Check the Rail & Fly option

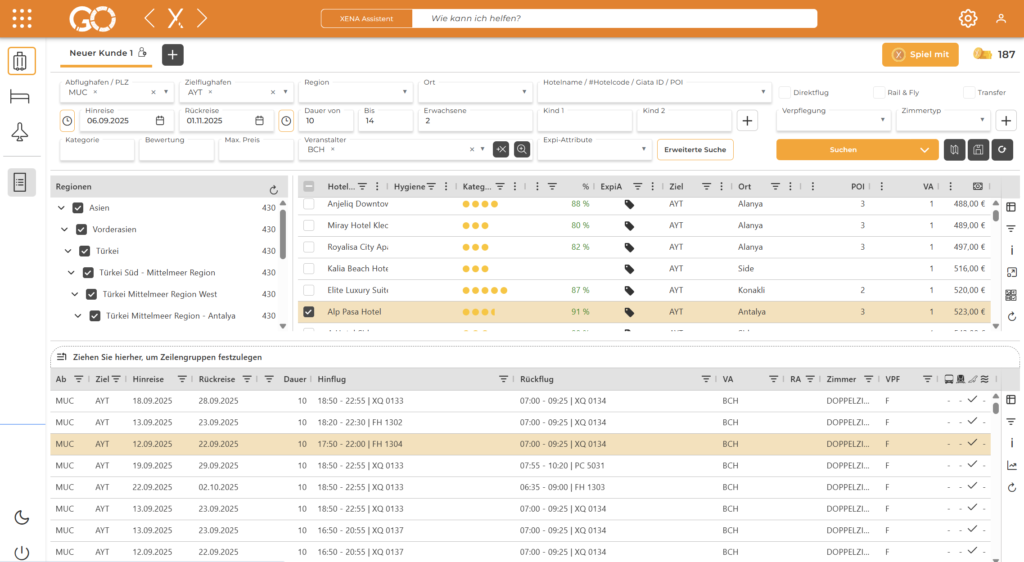click(879, 92)
